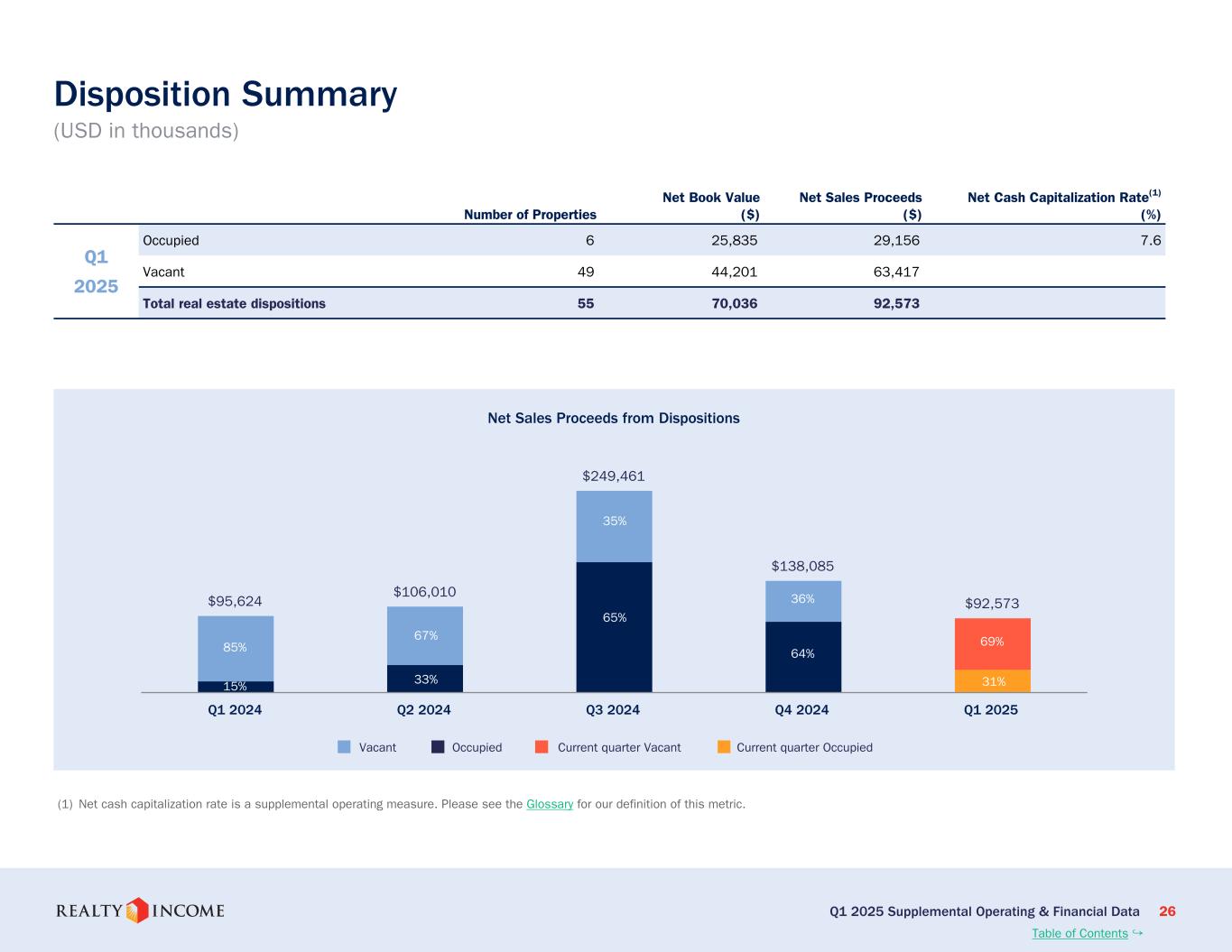The image size is (1232, 952).
Task: Click the Q4 2024 occupied 64% bar segment
Action: pyautogui.click(x=802, y=656)
